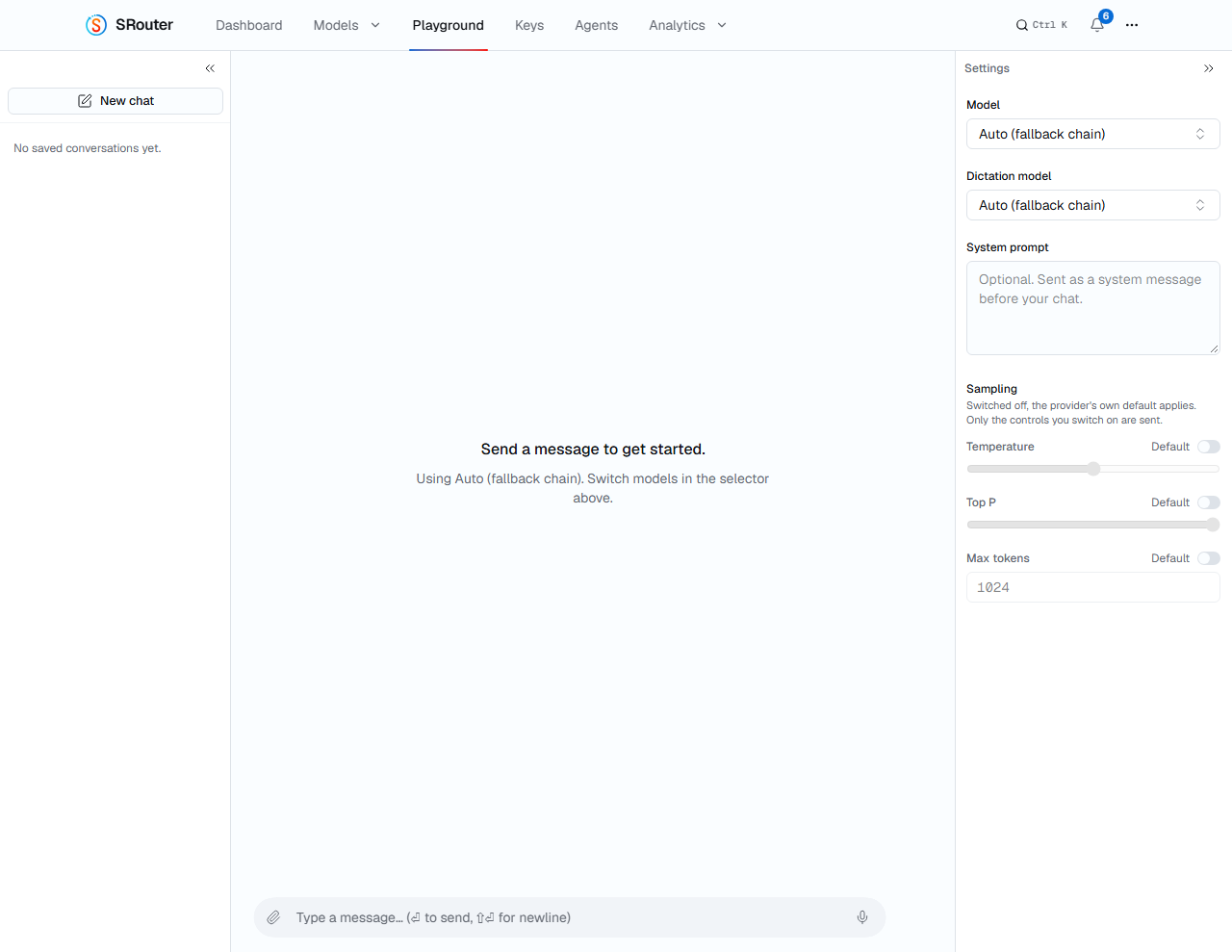Click the SRouter logo icon

click(96, 25)
